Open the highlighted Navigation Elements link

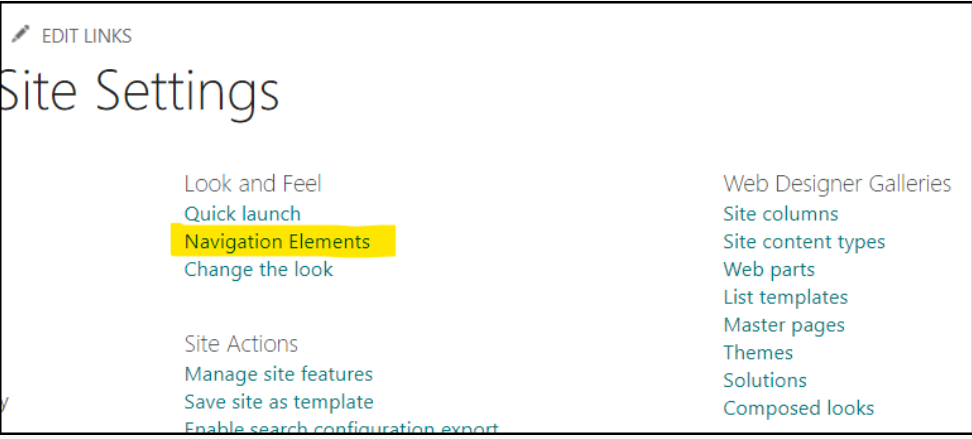click(x=277, y=241)
